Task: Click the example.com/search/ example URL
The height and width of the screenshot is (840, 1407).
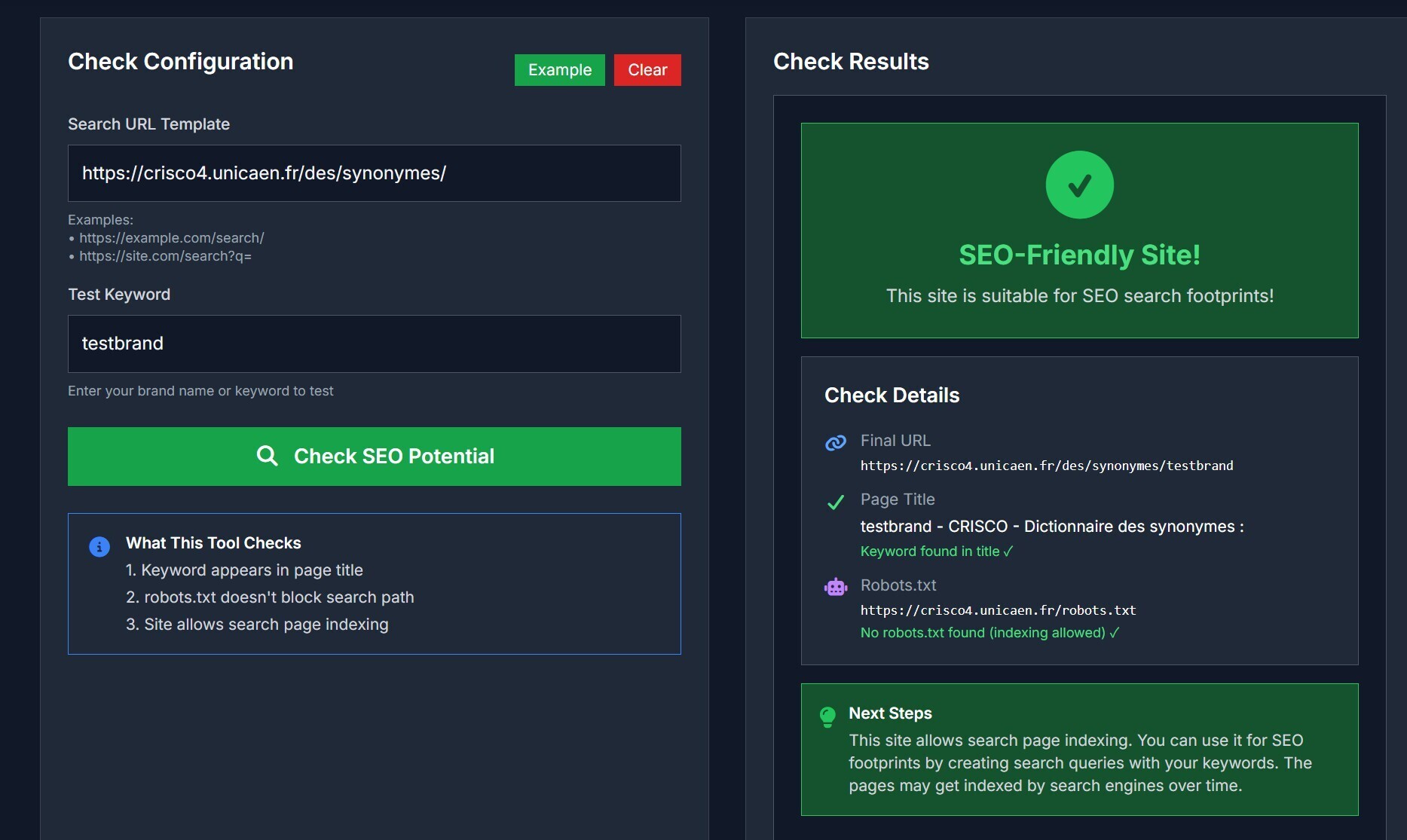Action: [172, 238]
